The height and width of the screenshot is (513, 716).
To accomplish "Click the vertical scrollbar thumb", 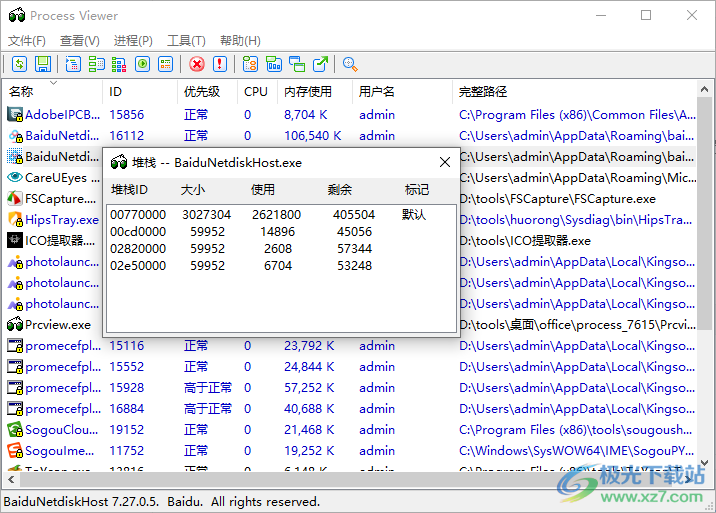I will 704,213.
